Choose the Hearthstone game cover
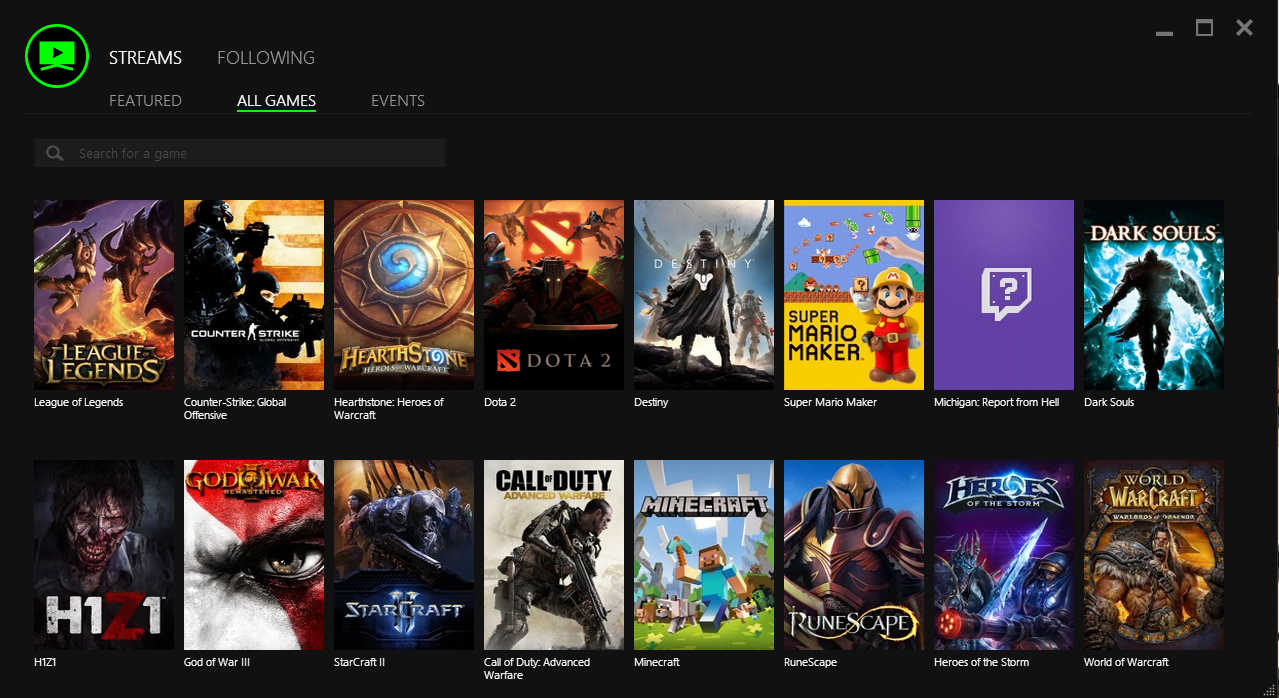This screenshot has width=1279, height=698. tap(403, 295)
